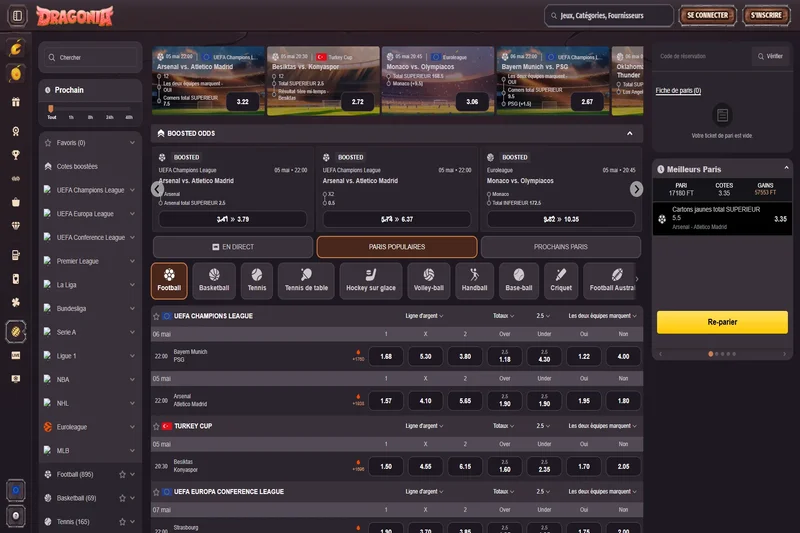Collapse the Boosted Odds section
This screenshot has height=533, width=800.
[630, 133]
